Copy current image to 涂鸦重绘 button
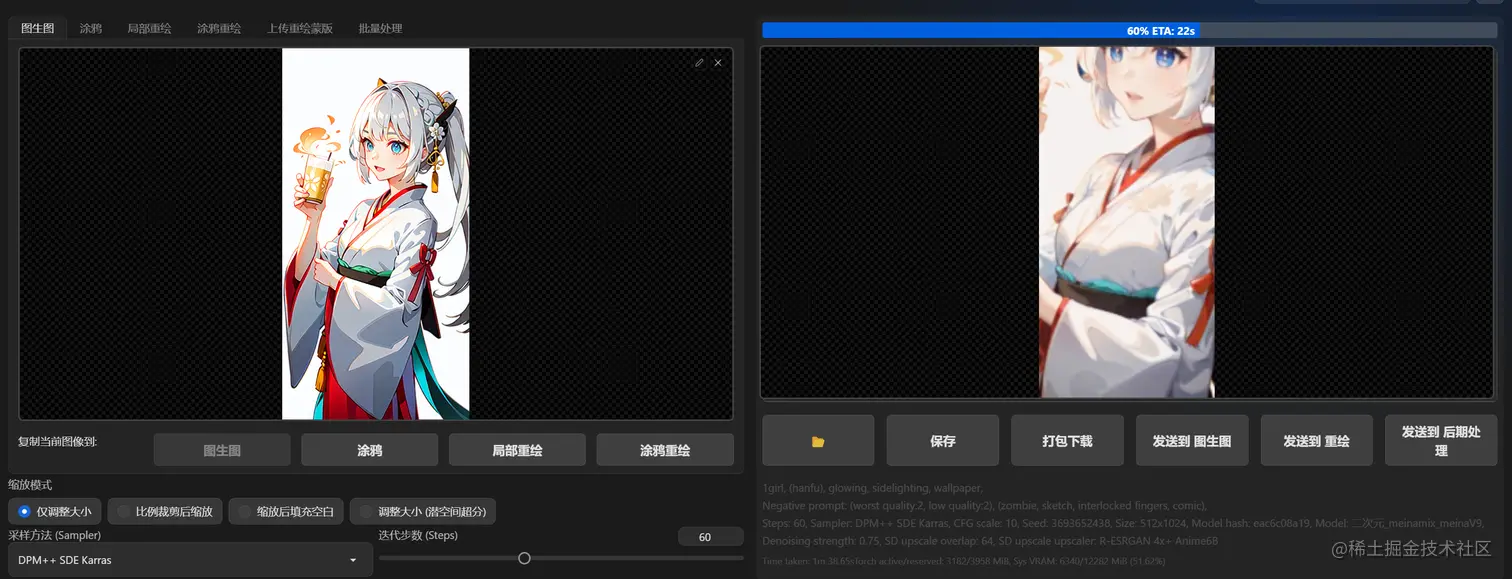Screen dimensions: 1512x579 665,450
